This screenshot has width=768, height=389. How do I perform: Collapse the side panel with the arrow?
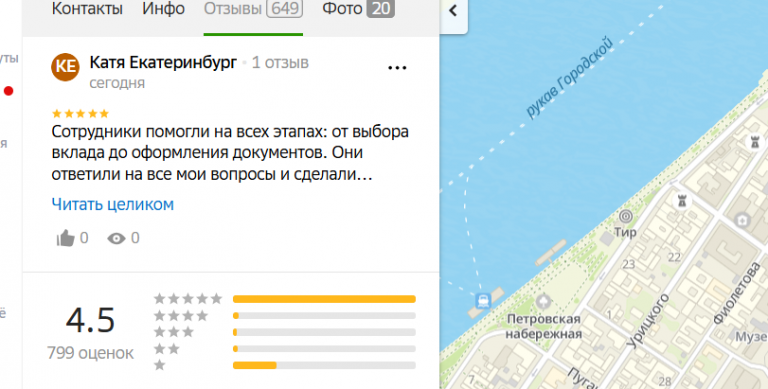coord(453,11)
